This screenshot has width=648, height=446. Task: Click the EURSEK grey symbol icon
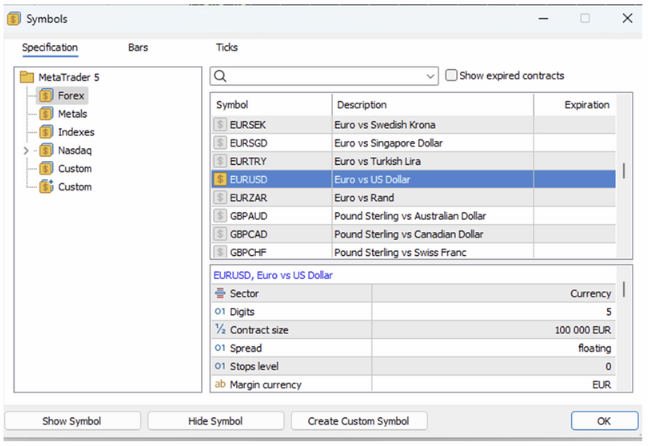(x=221, y=125)
